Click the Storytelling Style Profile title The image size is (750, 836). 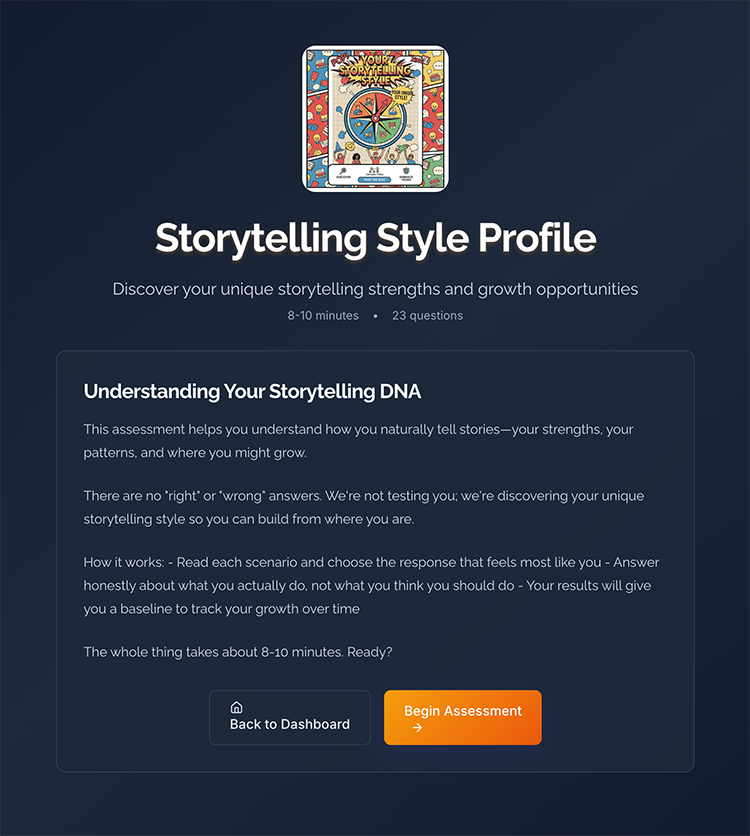click(375, 239)
